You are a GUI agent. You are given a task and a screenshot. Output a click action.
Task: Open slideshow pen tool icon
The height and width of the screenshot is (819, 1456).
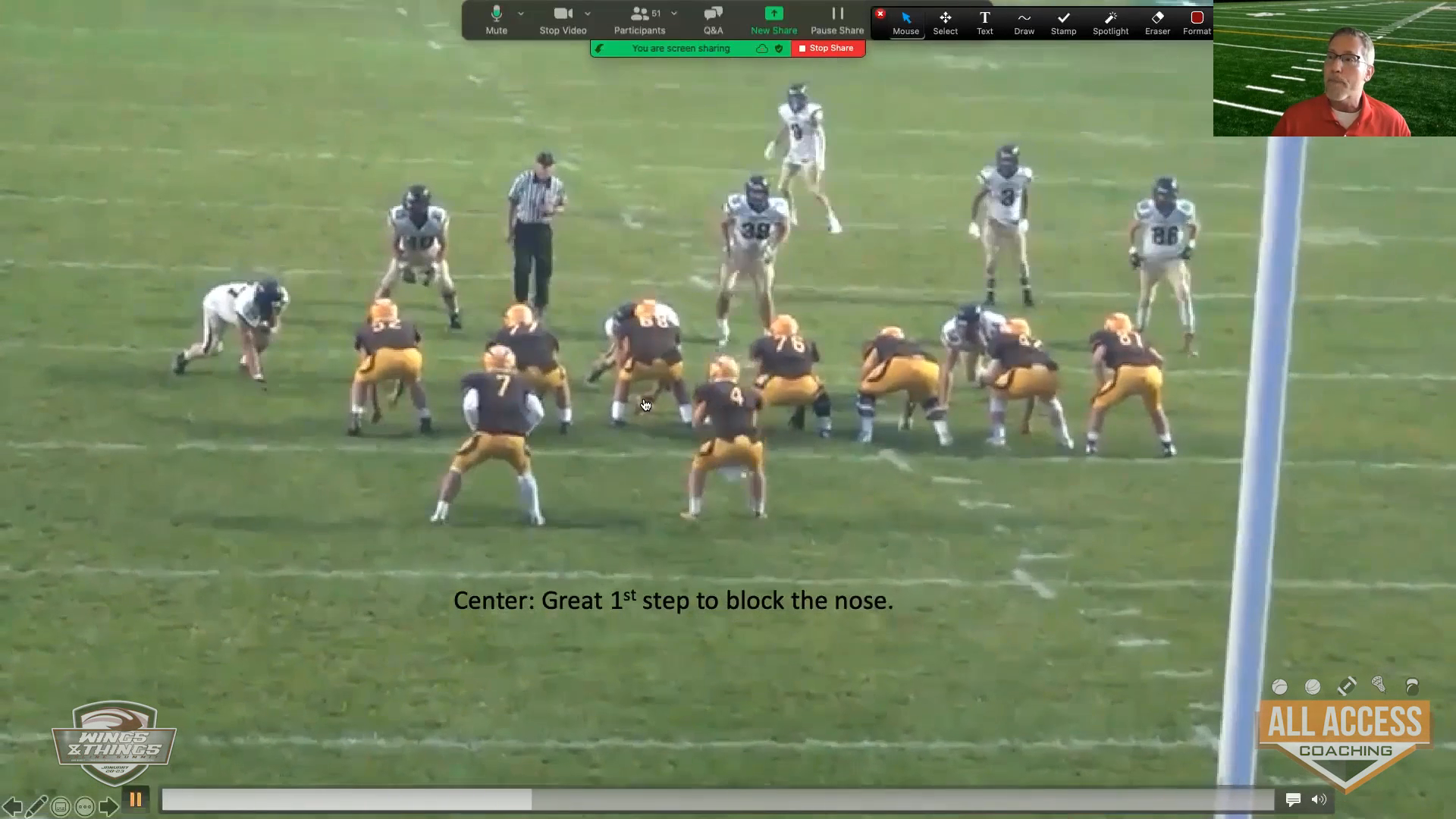(36, 805)
